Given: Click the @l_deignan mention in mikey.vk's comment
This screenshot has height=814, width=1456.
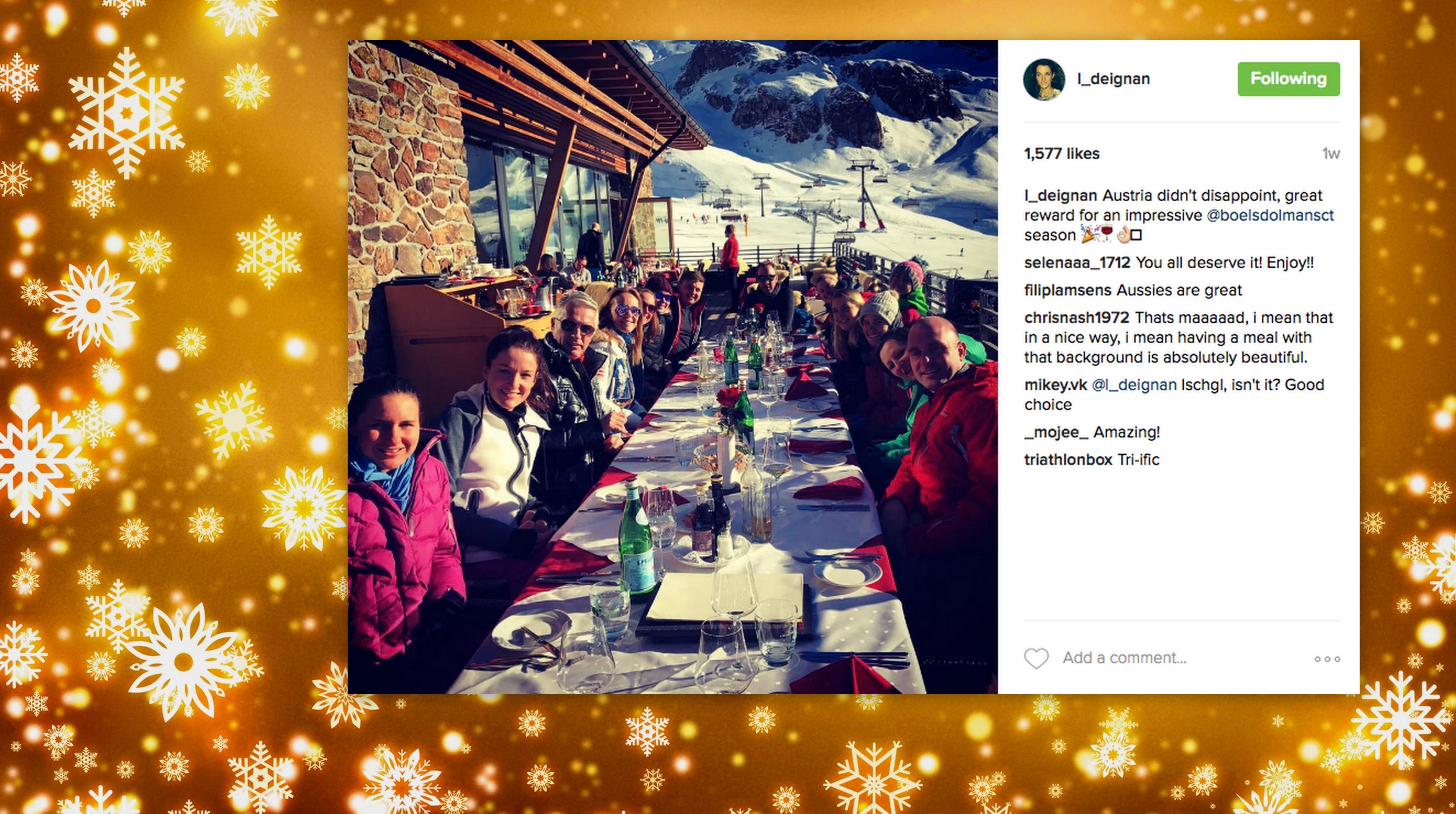Looking at the screenshot, I should pos(1134,385).
